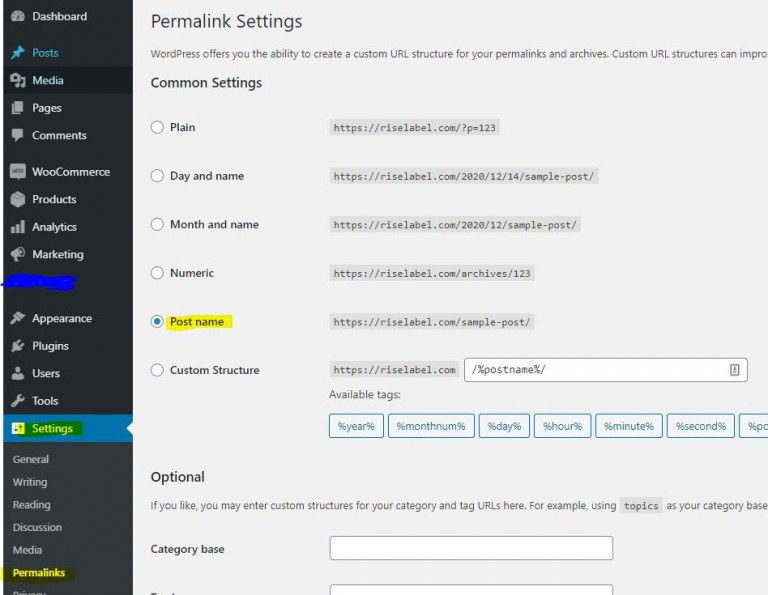
Task: Insert the %year% tag
Action: (x=356, y=426)
